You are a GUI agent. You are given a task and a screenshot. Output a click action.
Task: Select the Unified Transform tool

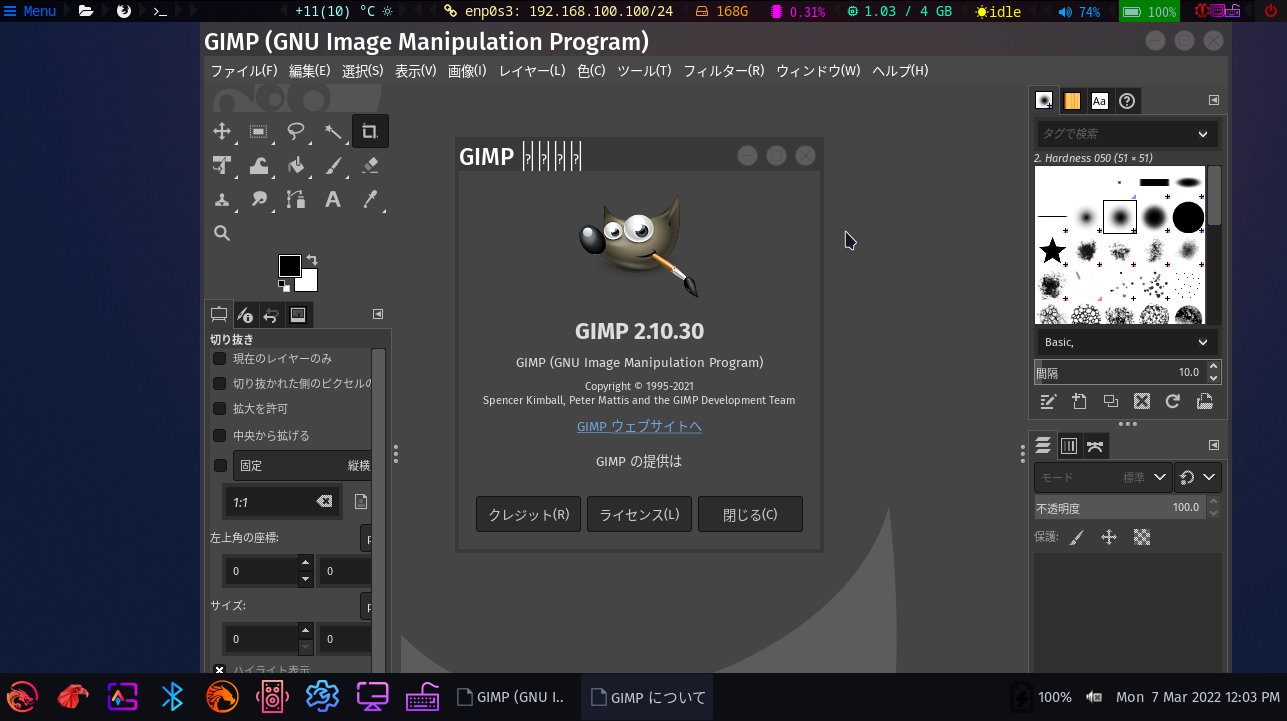(x=222, y=165)
